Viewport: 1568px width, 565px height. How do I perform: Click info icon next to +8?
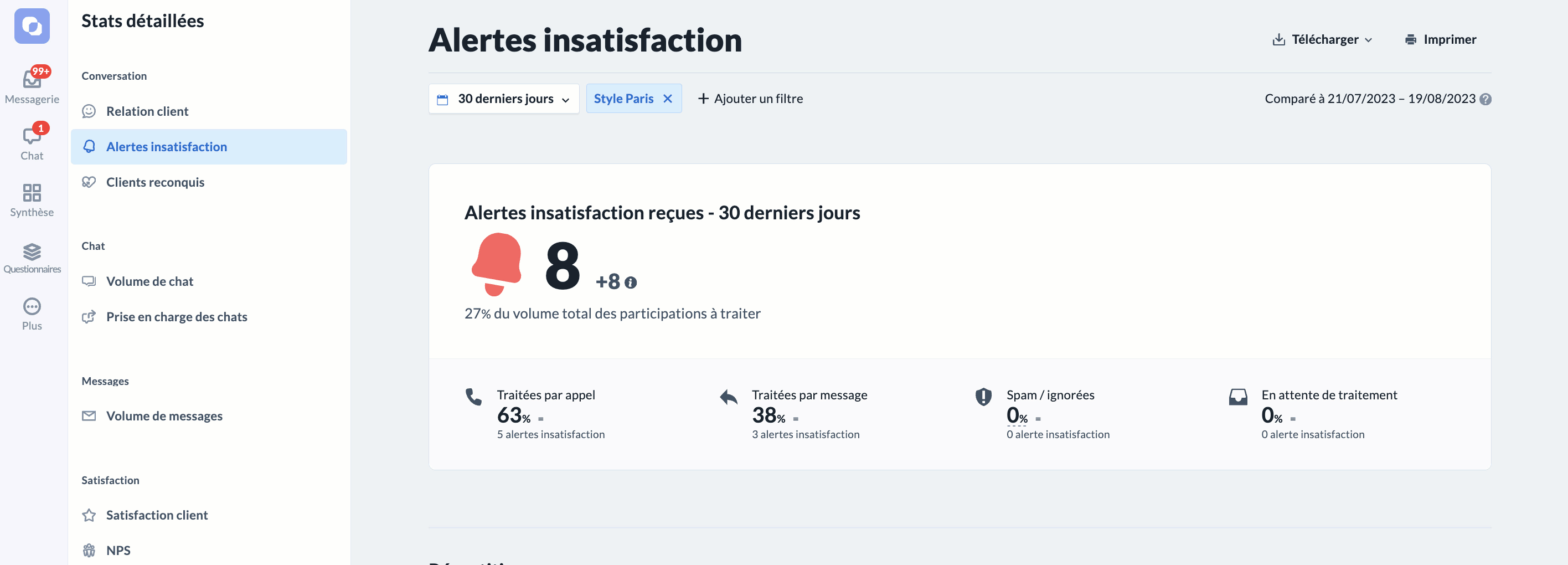[x=631, y=282]
